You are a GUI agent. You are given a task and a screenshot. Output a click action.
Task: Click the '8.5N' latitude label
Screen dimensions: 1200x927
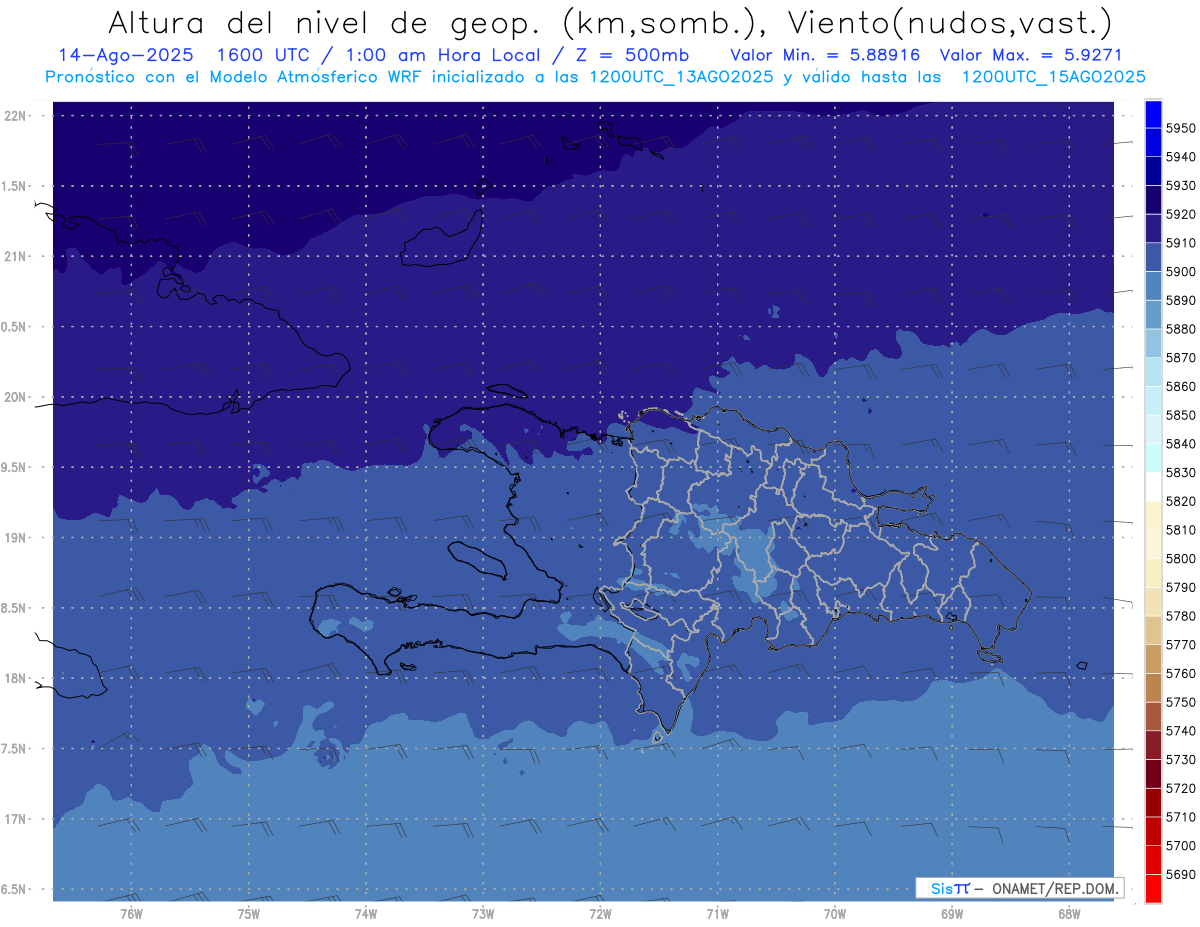[x=14, y=608]
